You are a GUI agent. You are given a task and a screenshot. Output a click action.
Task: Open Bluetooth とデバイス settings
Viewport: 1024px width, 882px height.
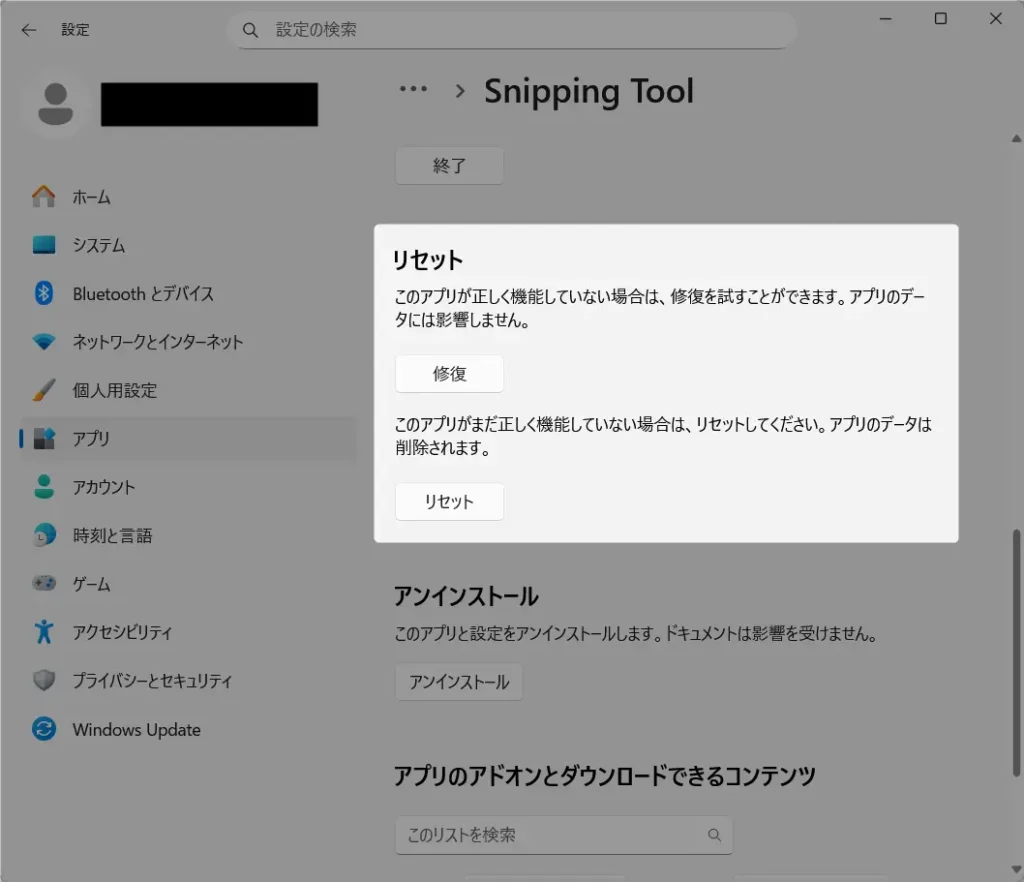pos(188,293)
